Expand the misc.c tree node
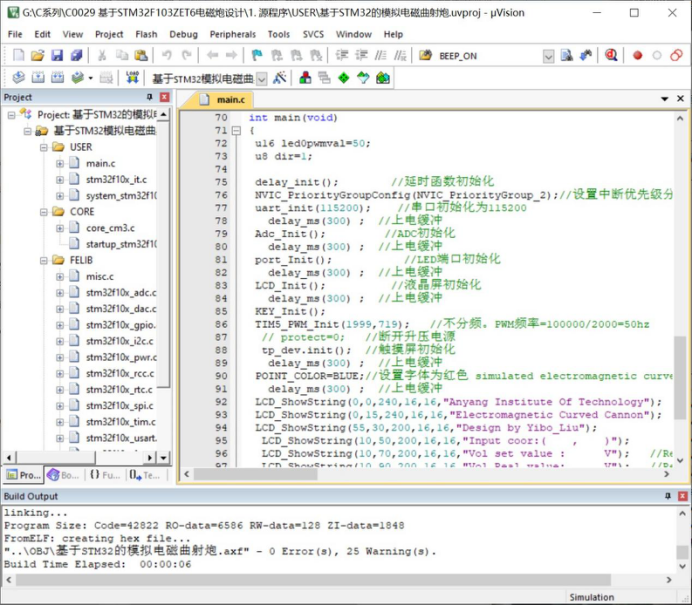The height and width of the screenshot is (605, 692). click(x=60, y=277)
